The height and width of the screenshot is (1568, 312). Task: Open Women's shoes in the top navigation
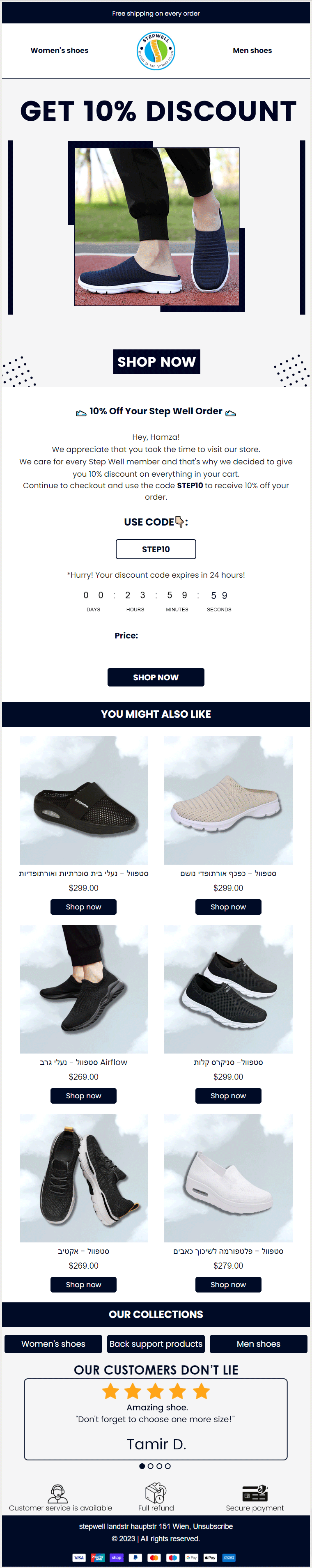(x=60, y=51)
